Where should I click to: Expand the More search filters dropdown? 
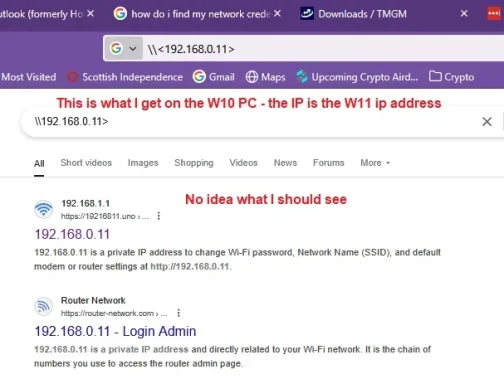(x=375, y=163)
